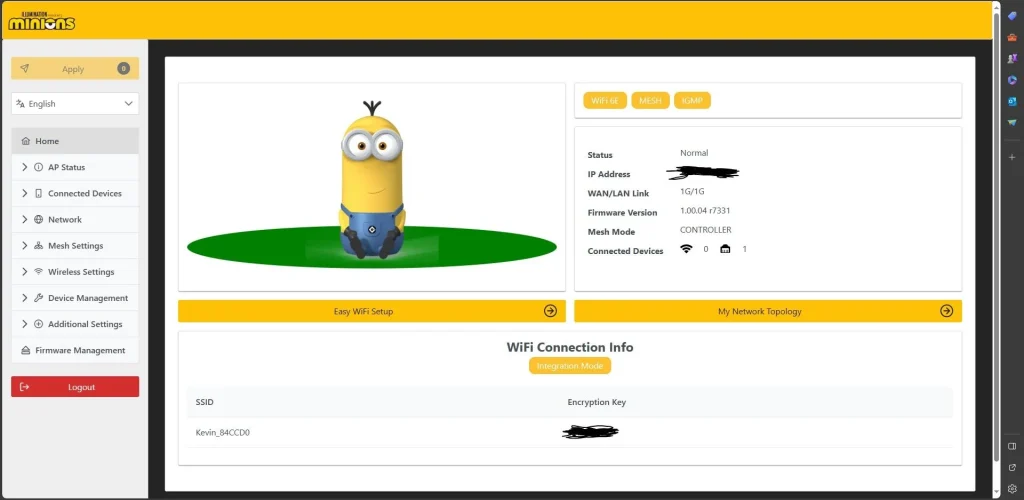Viewport: 1024px width, 500px height.
Task: Open the Outlook icon in browser sidebar
Action: pos(1012,101)
